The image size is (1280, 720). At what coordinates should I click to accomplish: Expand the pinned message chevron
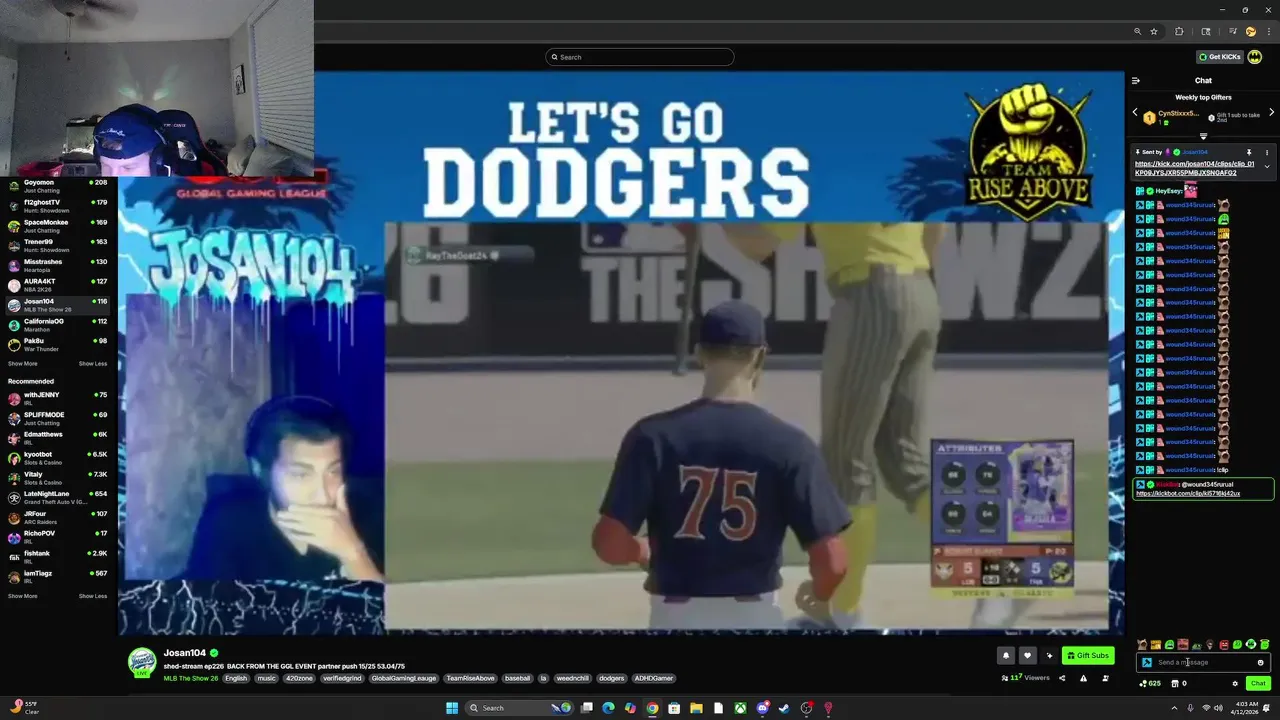(1267, 167)
